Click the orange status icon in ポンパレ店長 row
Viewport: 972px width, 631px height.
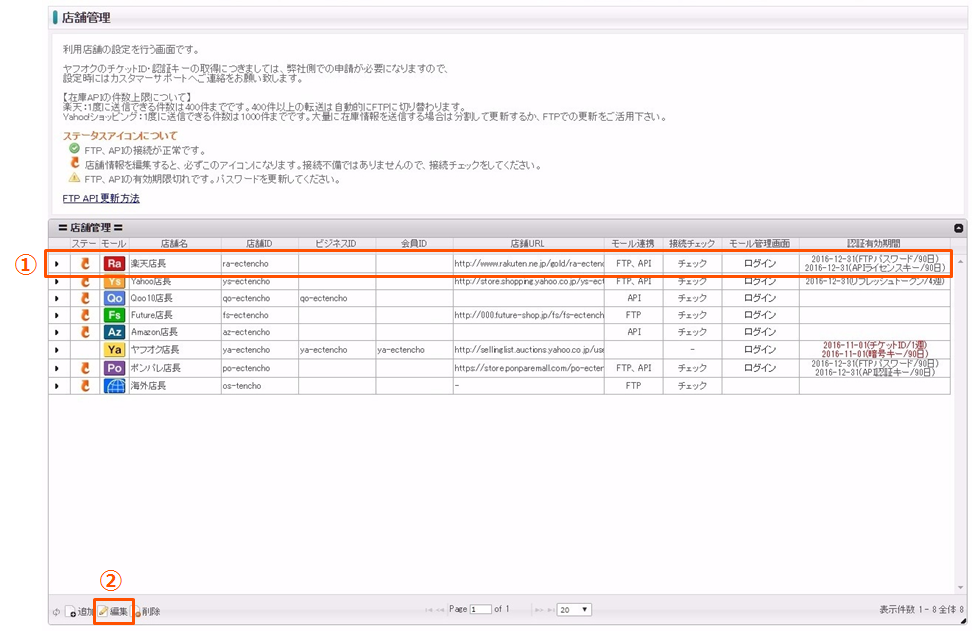click(x=86, y=368)
